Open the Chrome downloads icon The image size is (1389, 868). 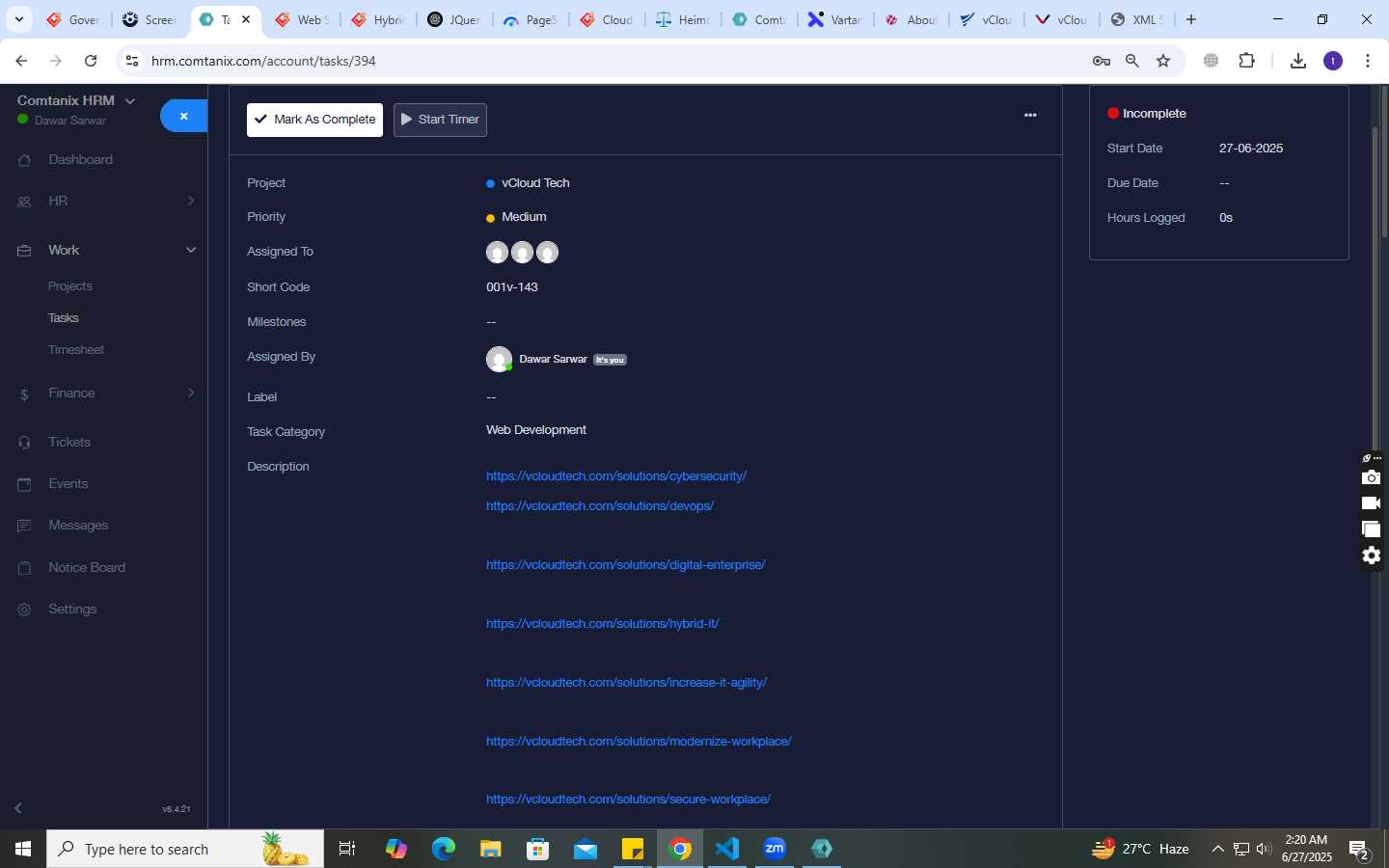[1298, 61]
